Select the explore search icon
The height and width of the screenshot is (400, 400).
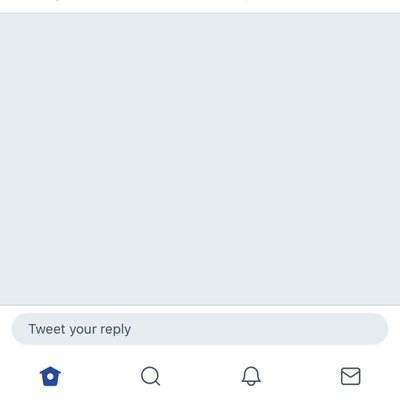tap(151, 376)
